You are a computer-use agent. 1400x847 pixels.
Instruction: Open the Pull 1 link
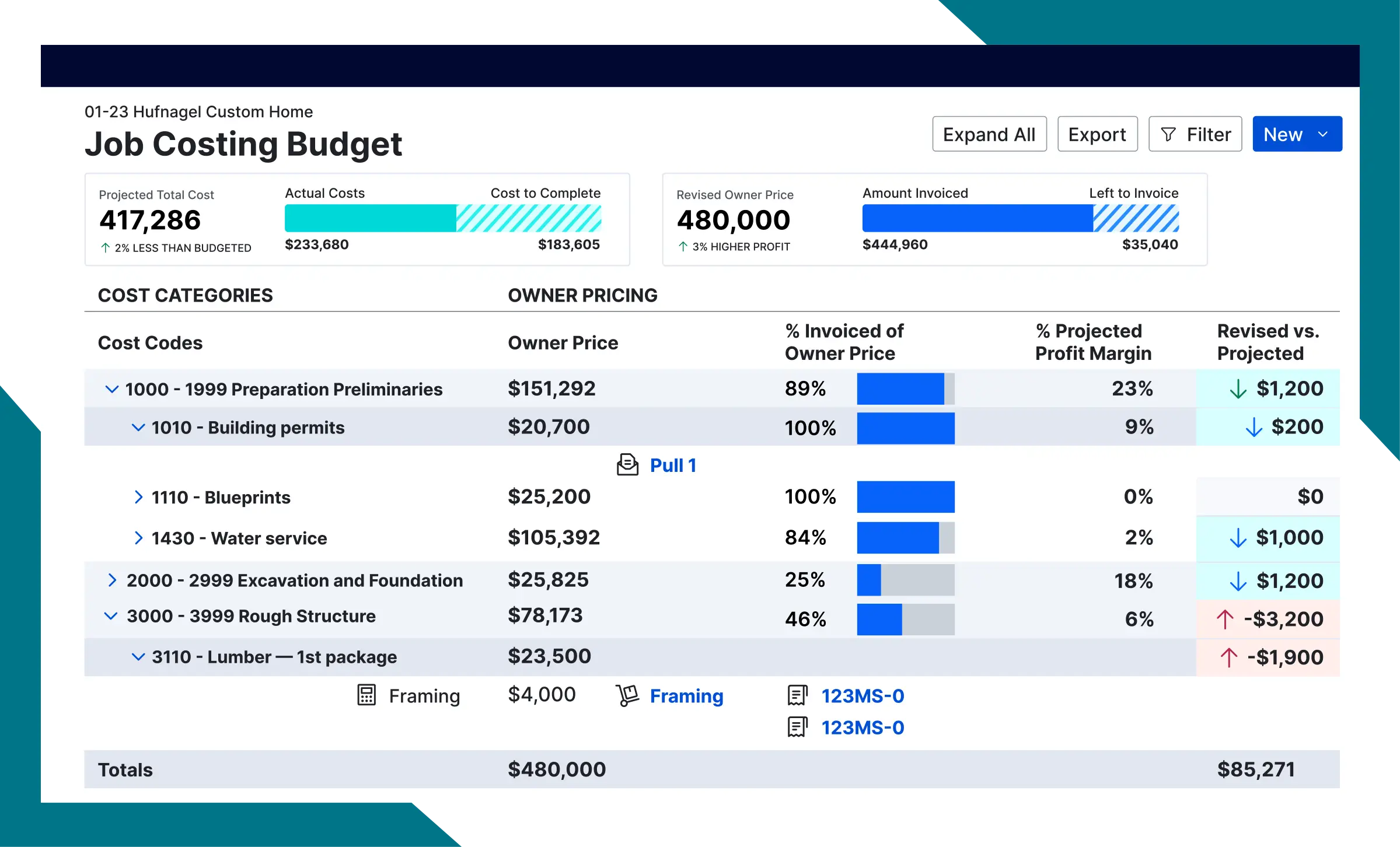point(673,465)
